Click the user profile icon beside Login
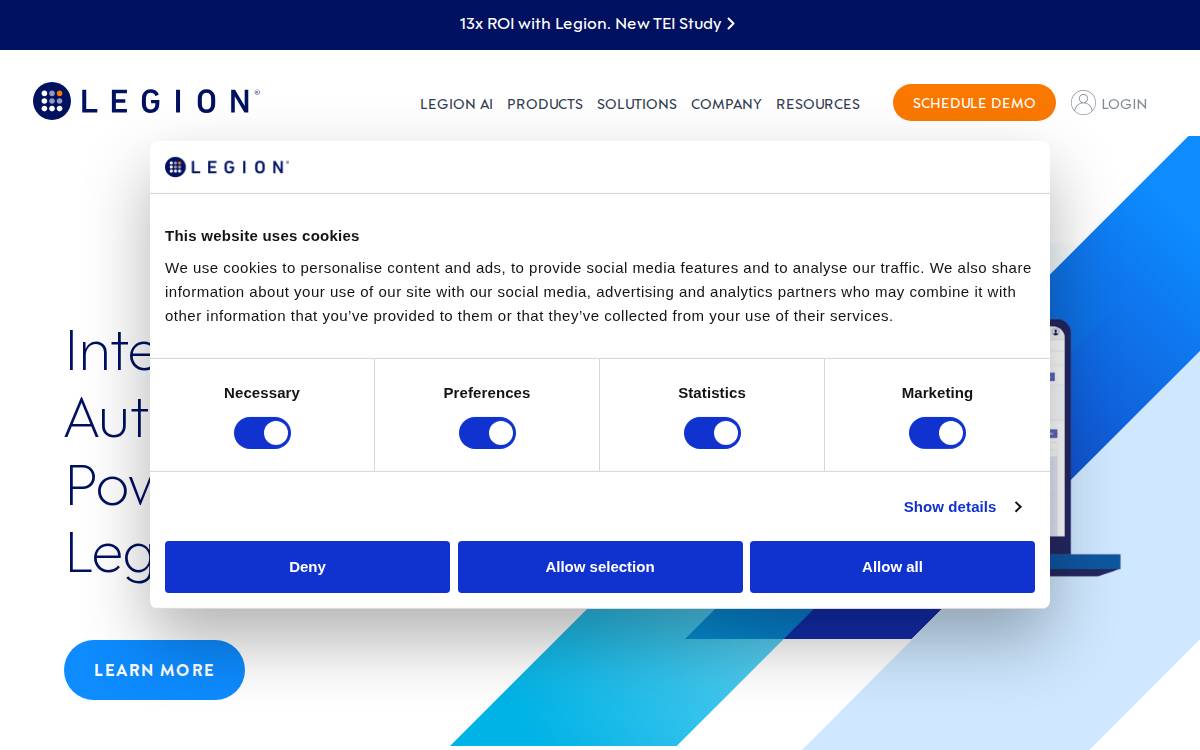The width and height of the screenshot is (1200, 750). tap(1083, 103)
